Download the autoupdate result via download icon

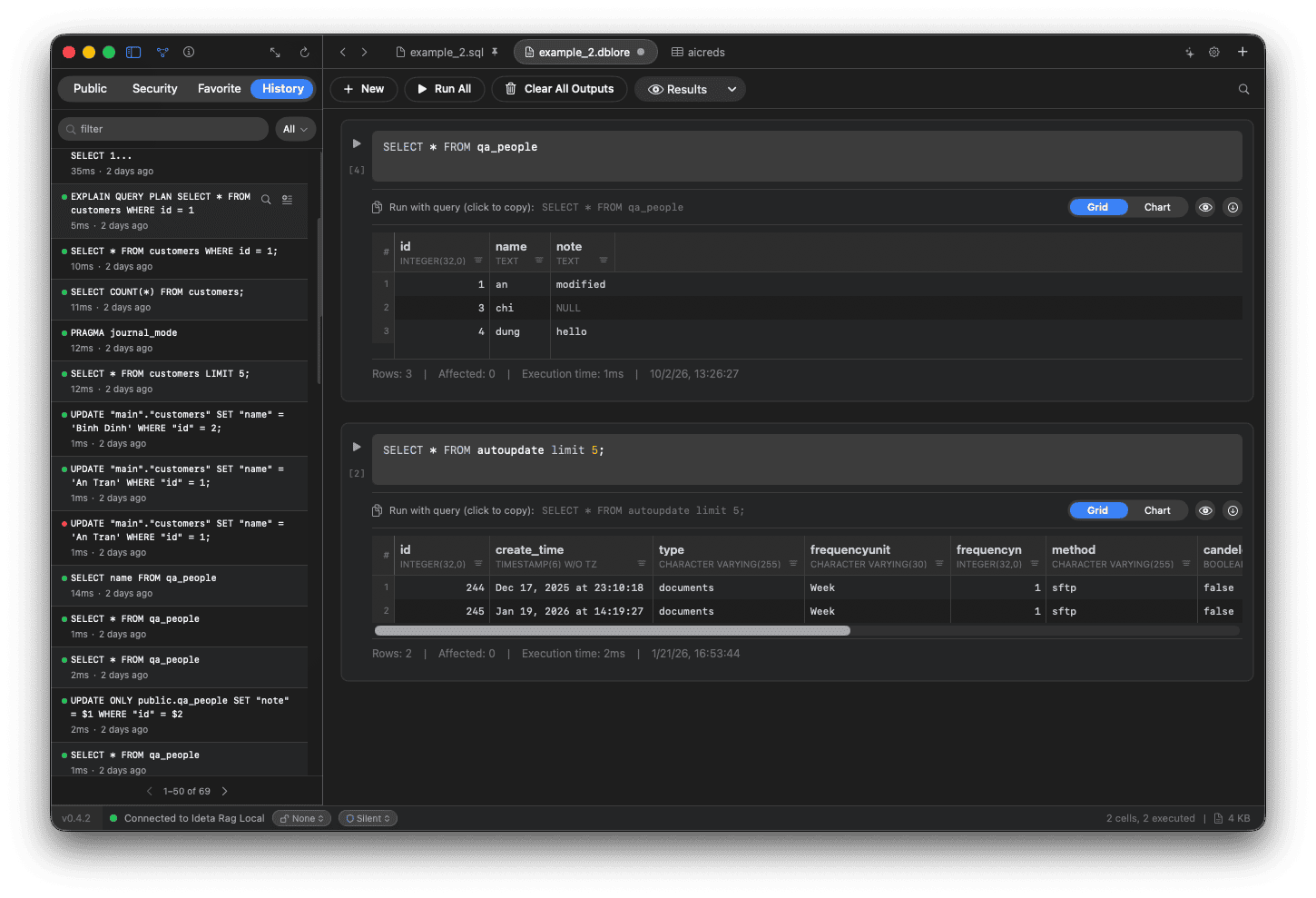pyautogui.click(x=1233, y=510)
